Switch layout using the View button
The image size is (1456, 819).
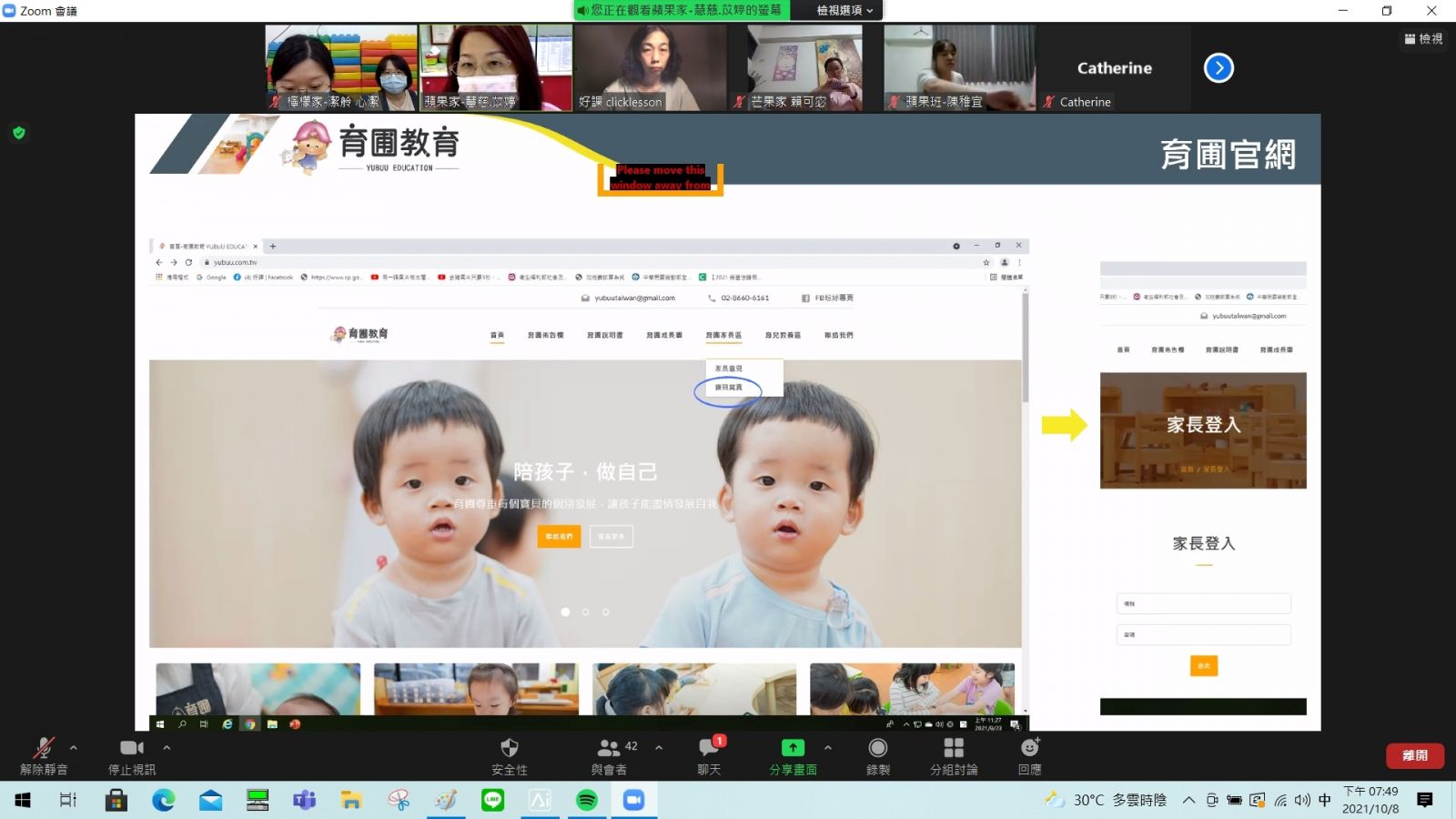[1423, 39]
